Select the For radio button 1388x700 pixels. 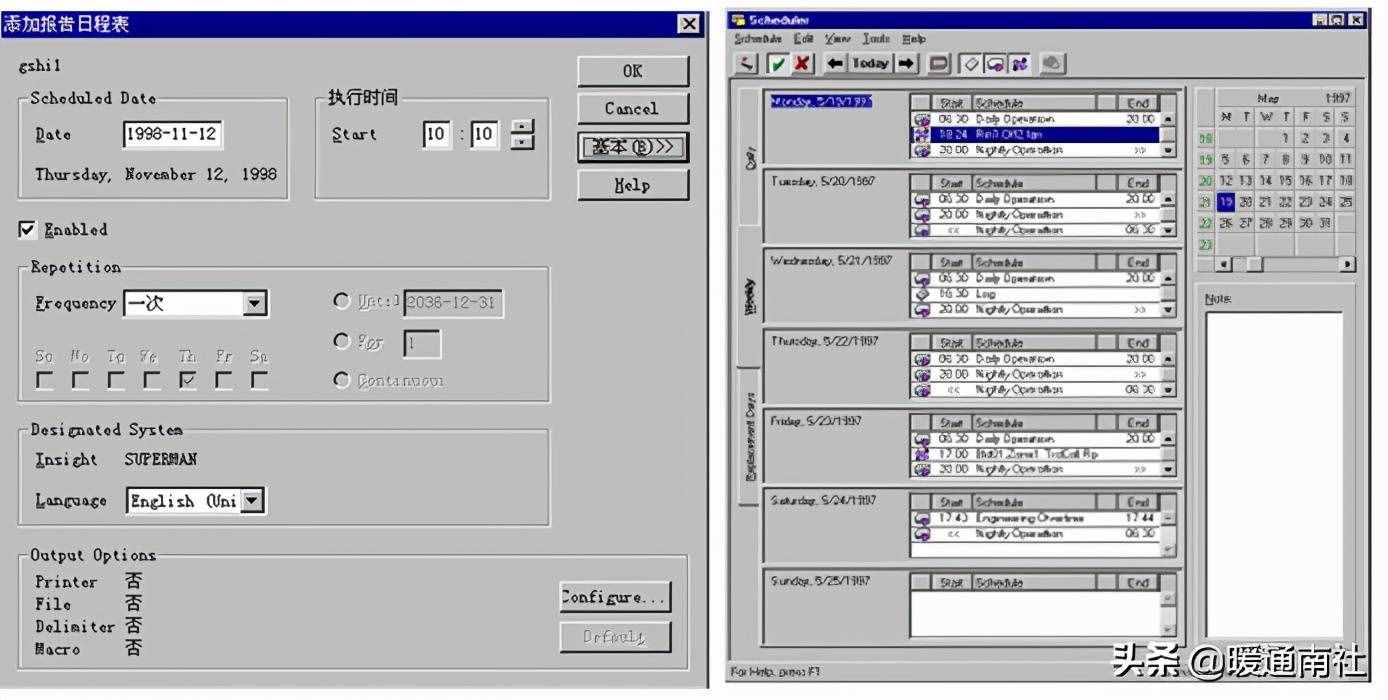click(342, 341)
